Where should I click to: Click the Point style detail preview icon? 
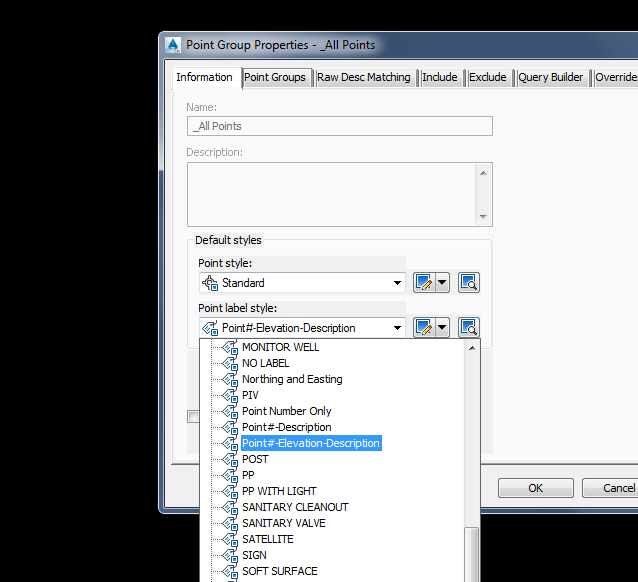pos(469,282)
